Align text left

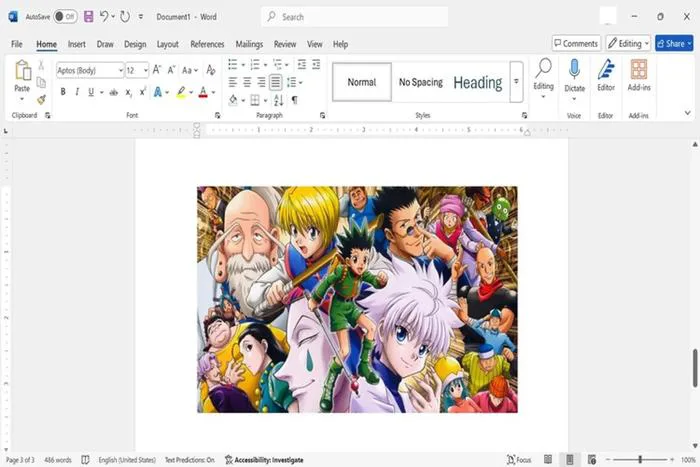coord(233,82)
